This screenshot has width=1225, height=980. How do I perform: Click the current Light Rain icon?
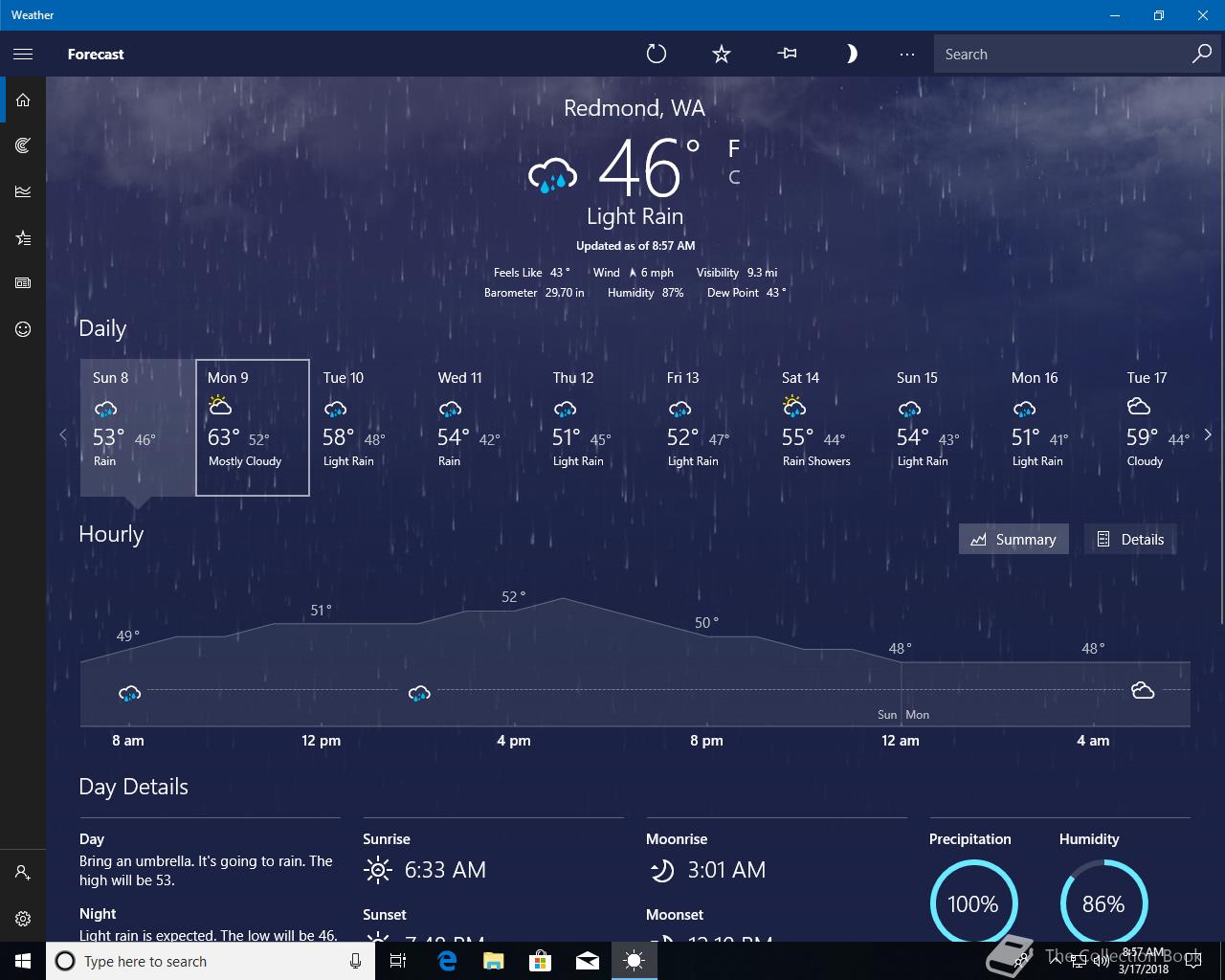coord(553,175)
